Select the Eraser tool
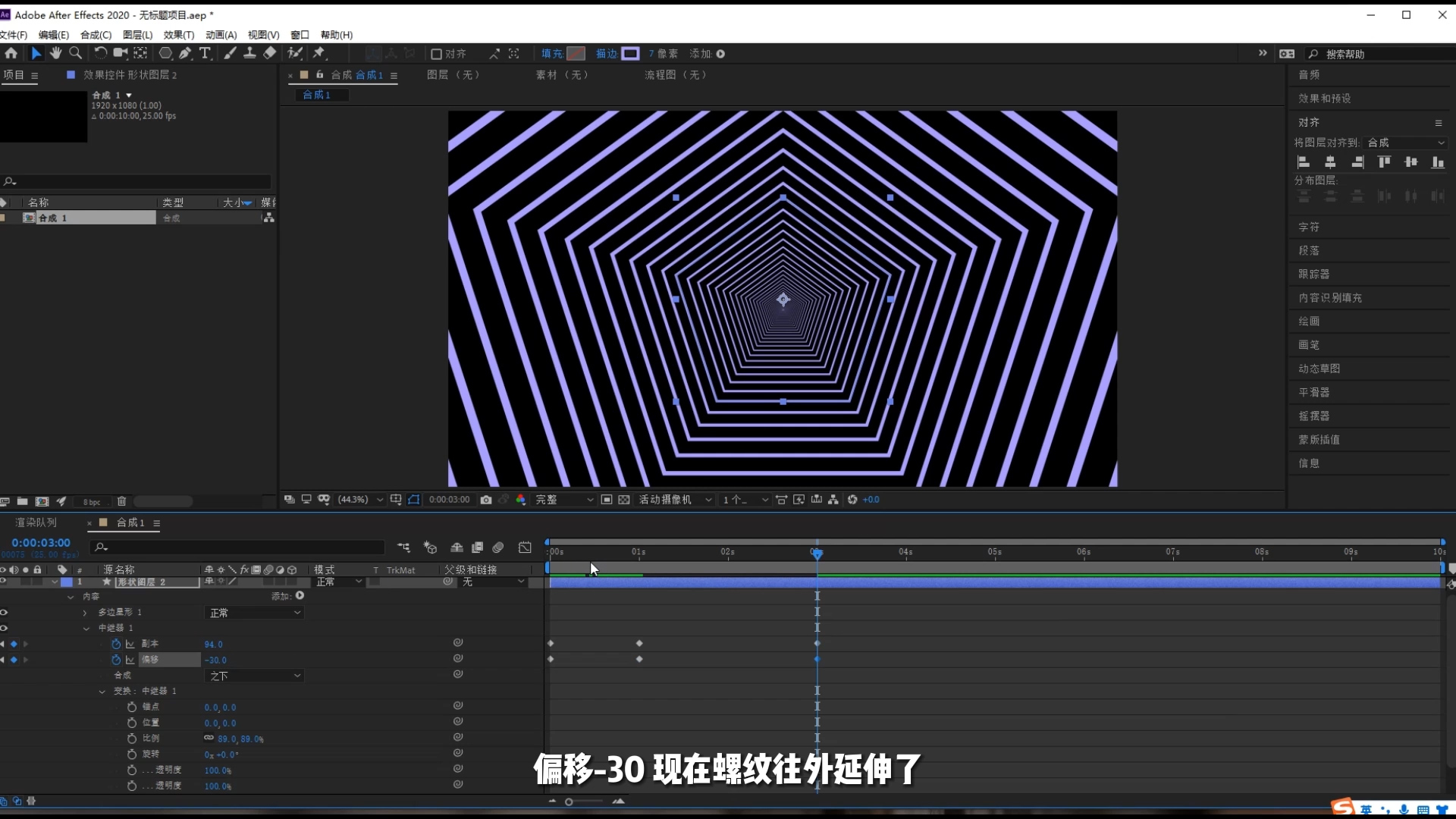 (x=270, y=53)
